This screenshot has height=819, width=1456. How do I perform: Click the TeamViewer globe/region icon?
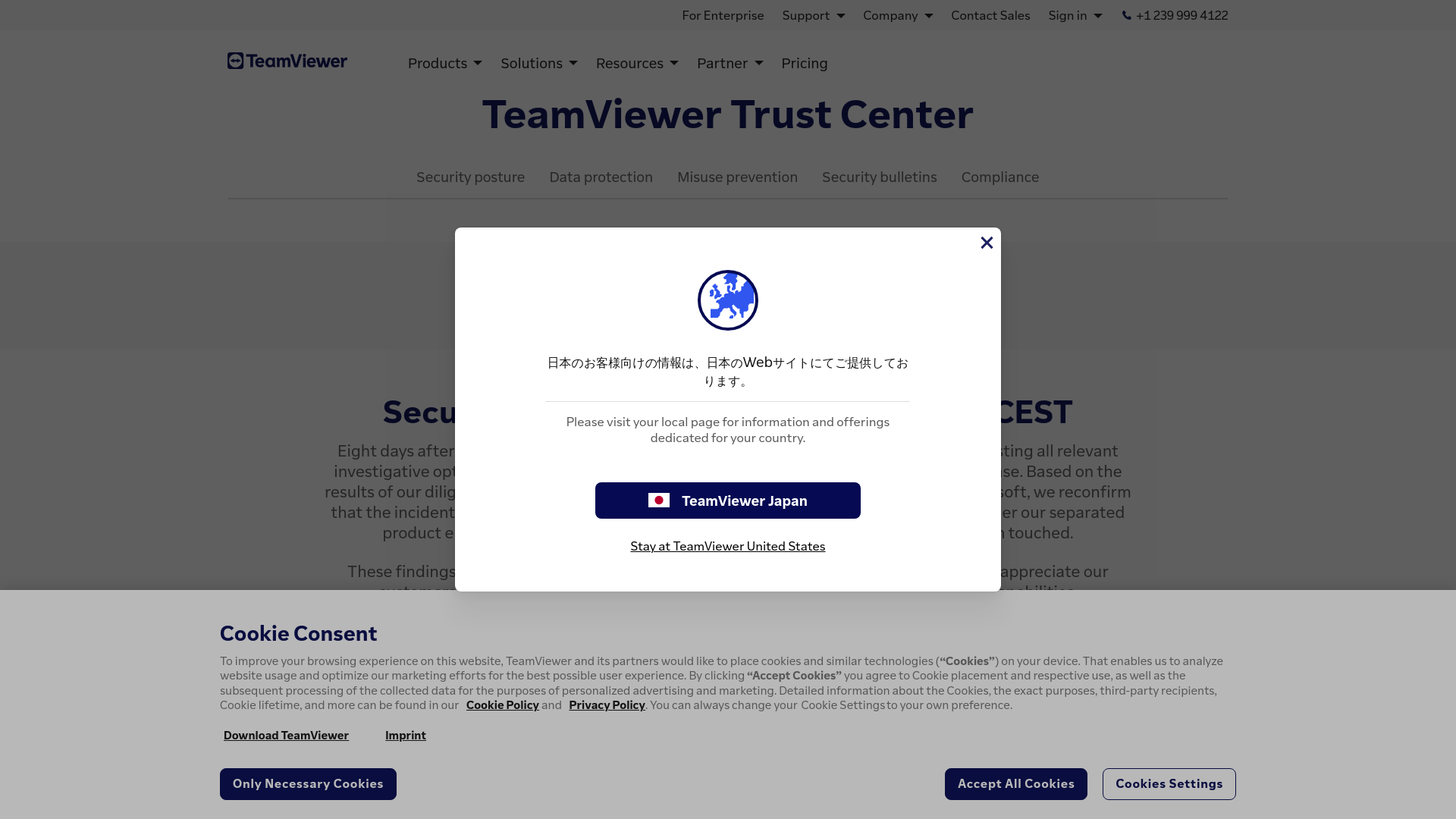[727, 299]
